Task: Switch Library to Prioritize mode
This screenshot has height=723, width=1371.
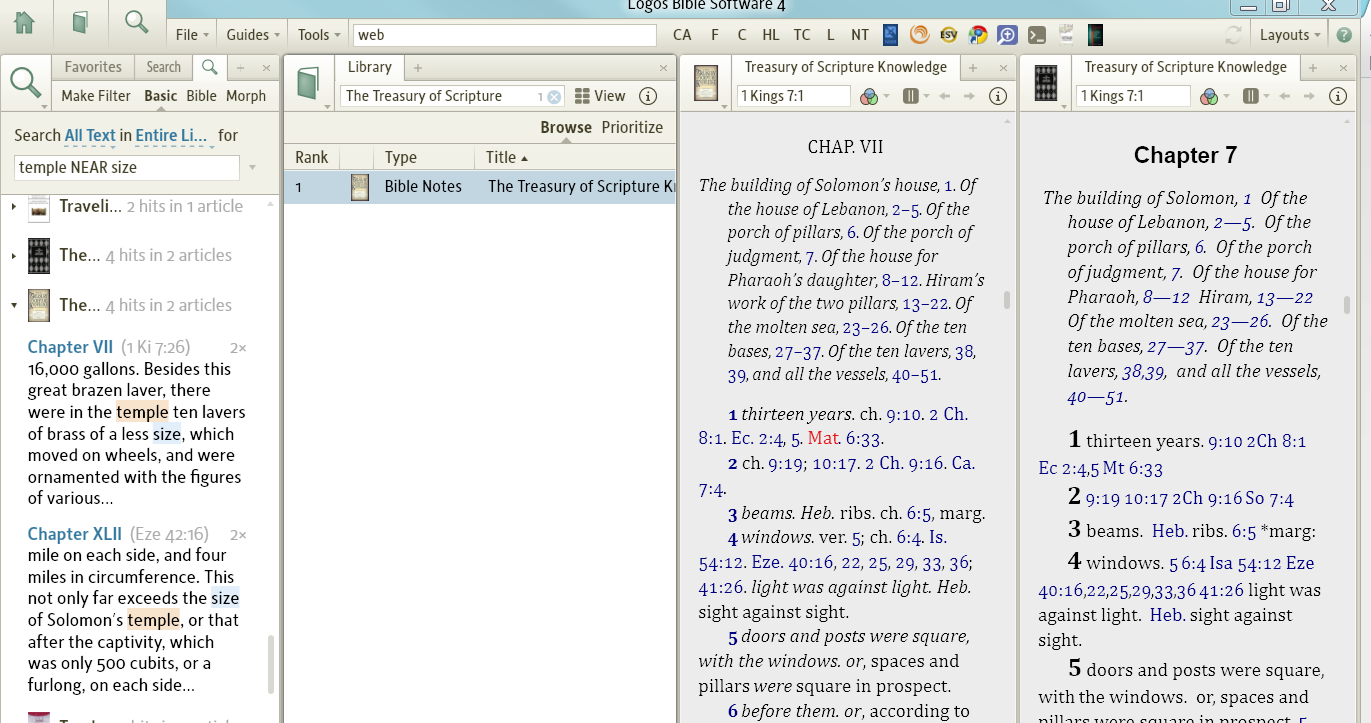Action: point(632,127)
